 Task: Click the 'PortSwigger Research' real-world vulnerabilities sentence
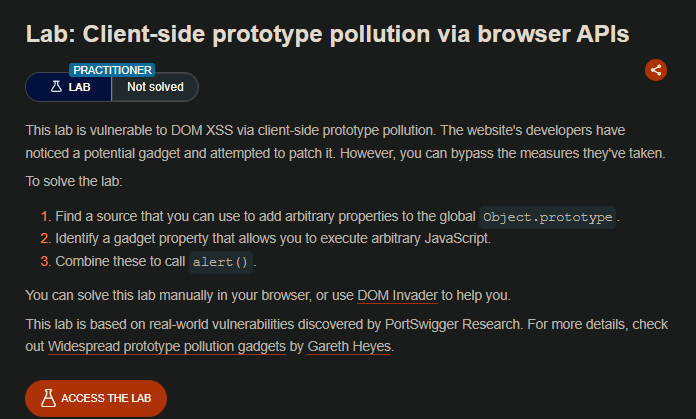(x=340, y=326)
